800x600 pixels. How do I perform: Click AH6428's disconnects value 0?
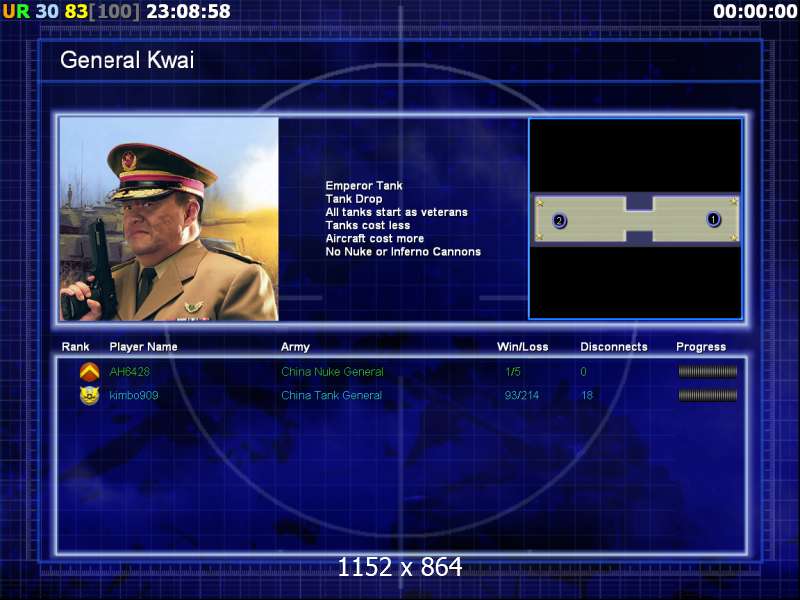(583, 372)
